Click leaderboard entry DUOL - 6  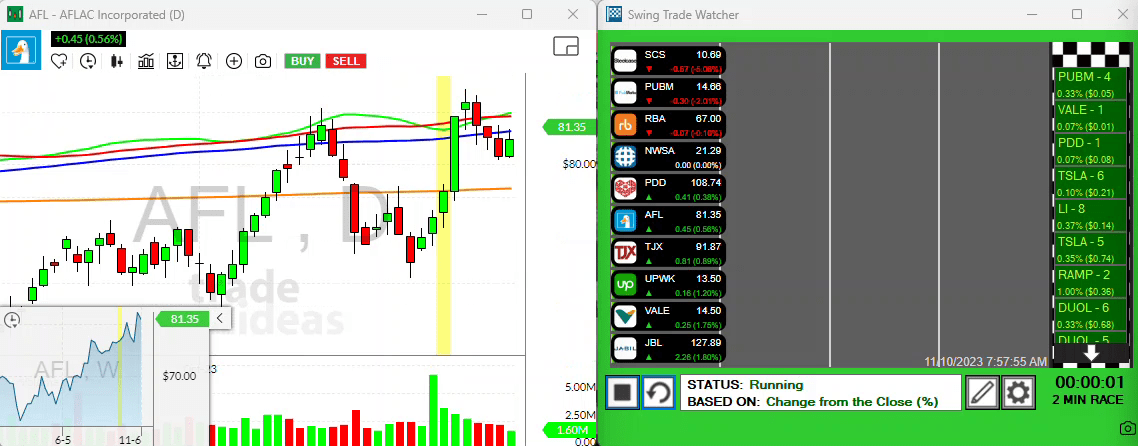tap(1090, 315)
